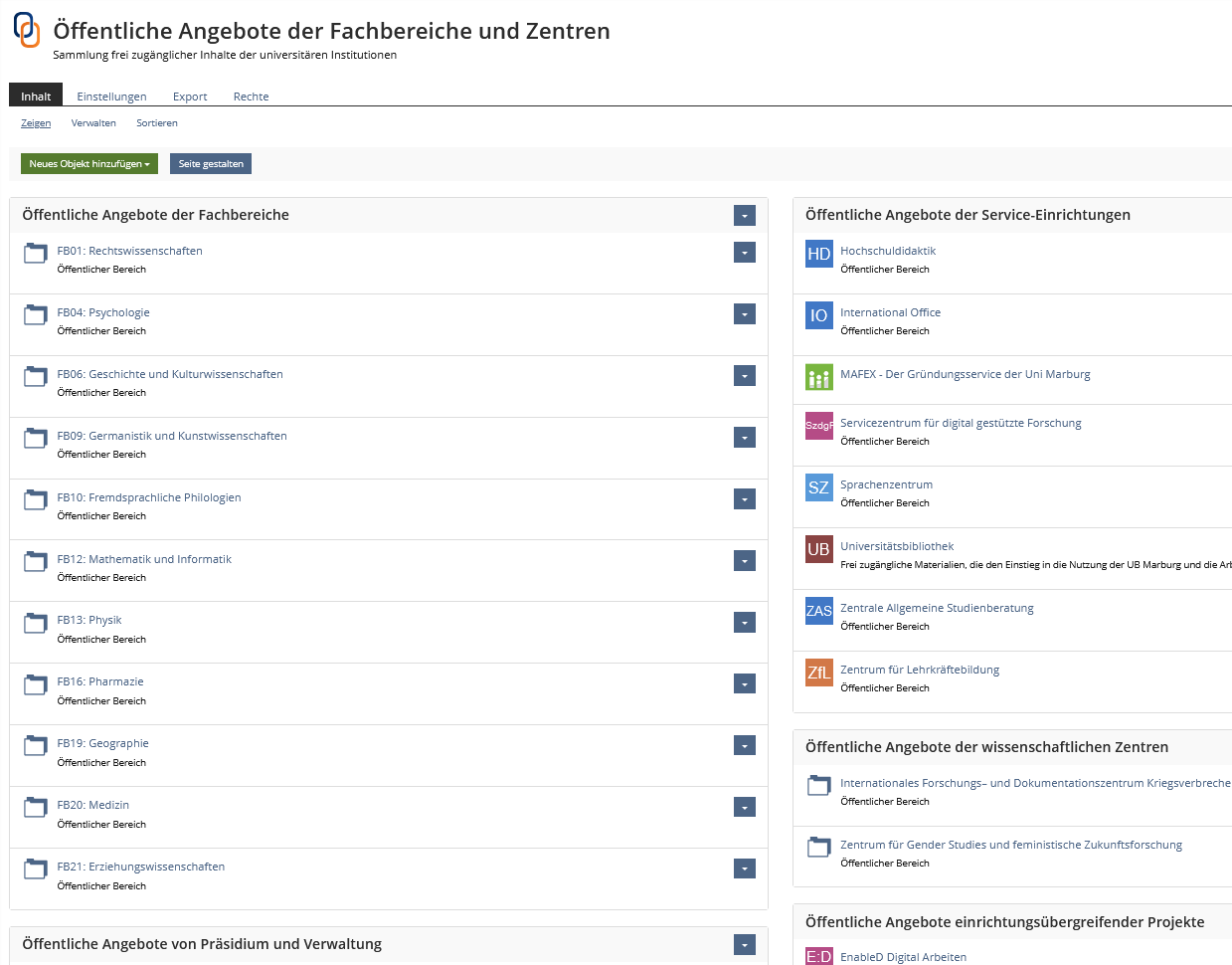This screenshot has height=965, width=1232.
Task: Click the International Office IO icon
Action: (818, 315)
